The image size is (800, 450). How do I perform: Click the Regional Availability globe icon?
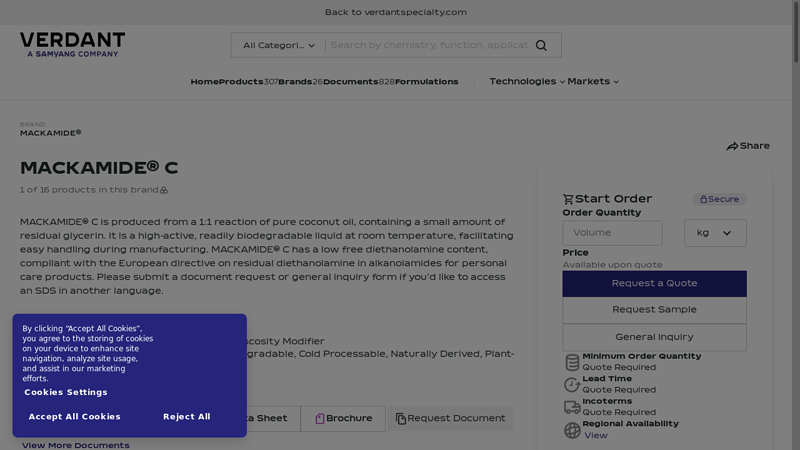(572, 430)
